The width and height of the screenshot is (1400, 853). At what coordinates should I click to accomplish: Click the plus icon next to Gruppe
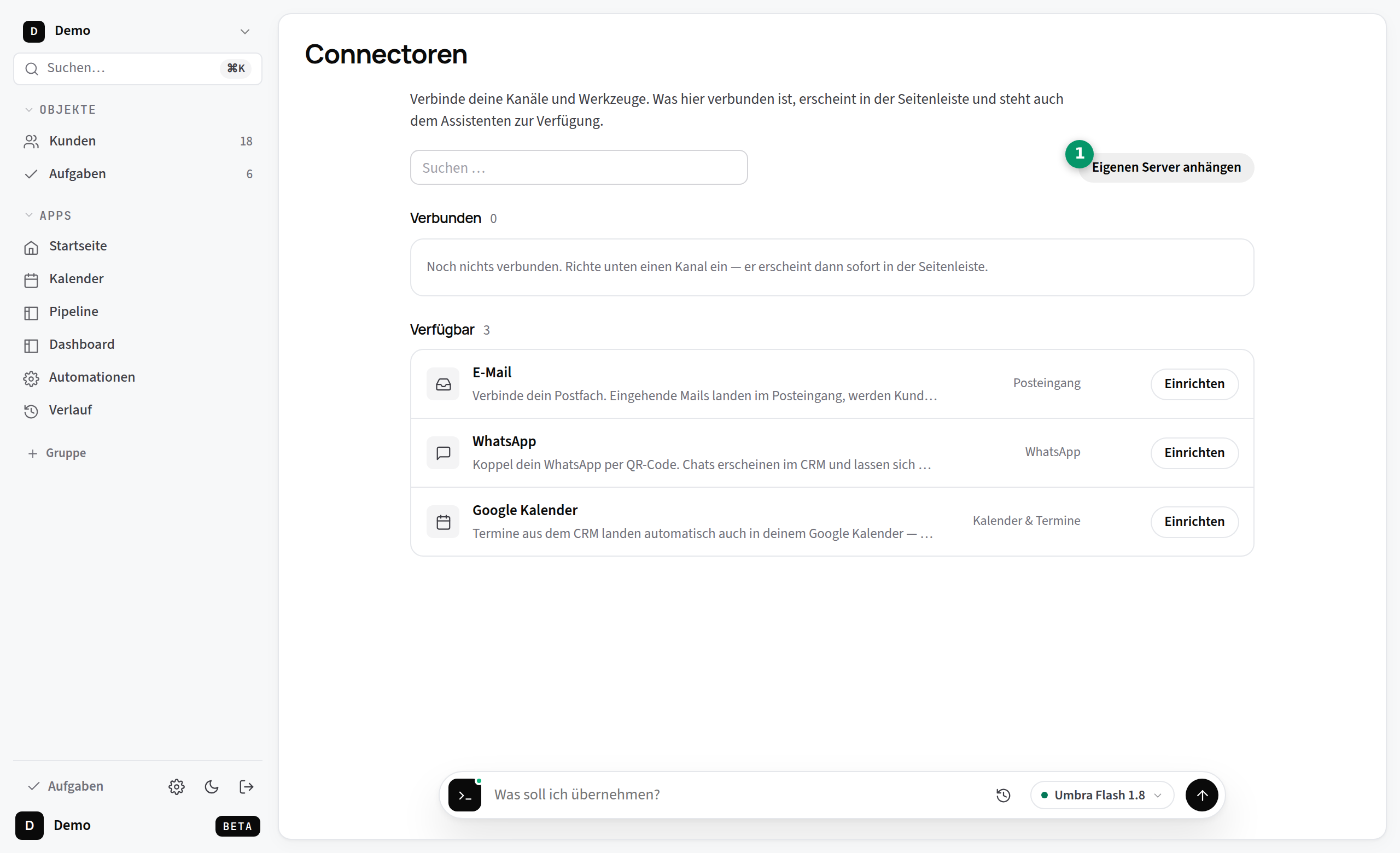tap(33, 454)
